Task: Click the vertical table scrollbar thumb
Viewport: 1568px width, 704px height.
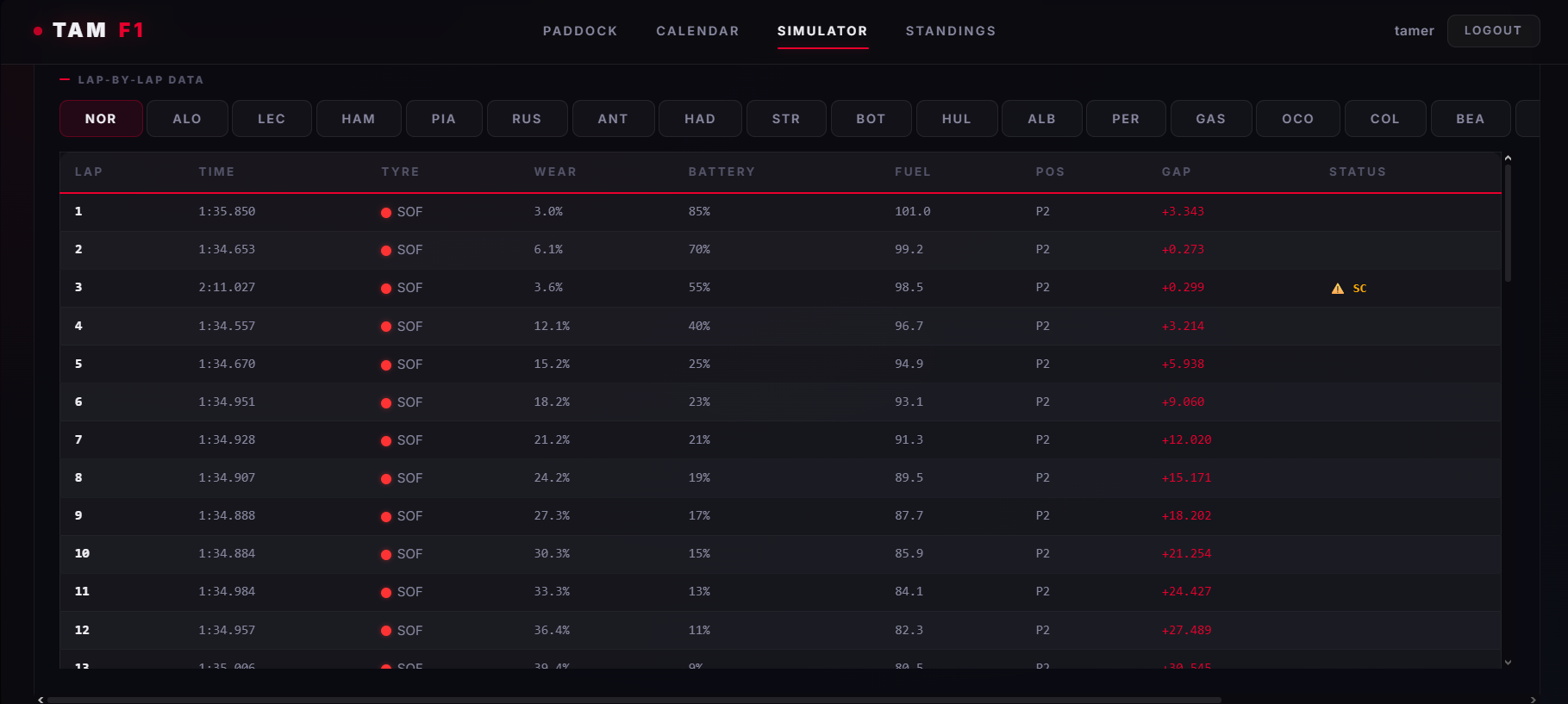Action: click(x=1508, y=223)
